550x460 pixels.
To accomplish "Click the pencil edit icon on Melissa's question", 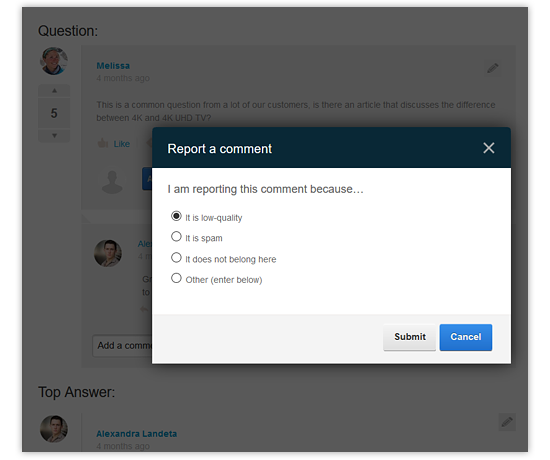I will pyautogui.click(x=492, y=68).
